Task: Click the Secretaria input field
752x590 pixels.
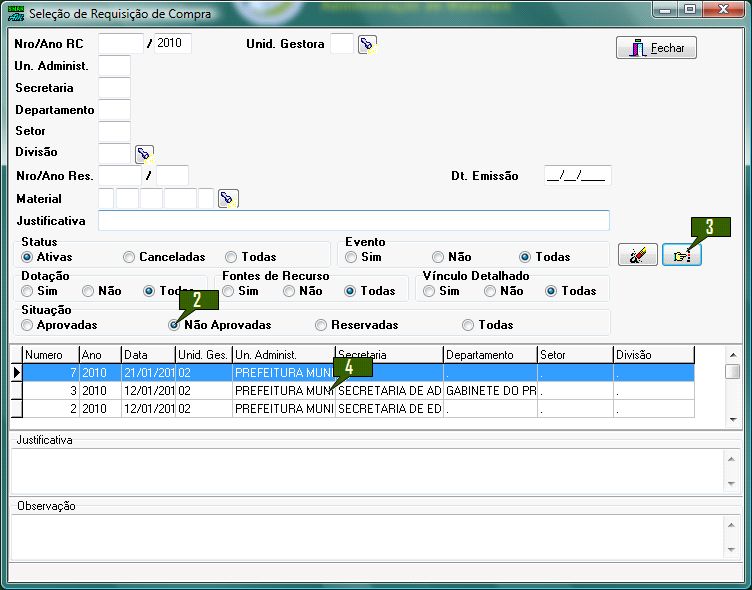Action: (x=114, y=88)
